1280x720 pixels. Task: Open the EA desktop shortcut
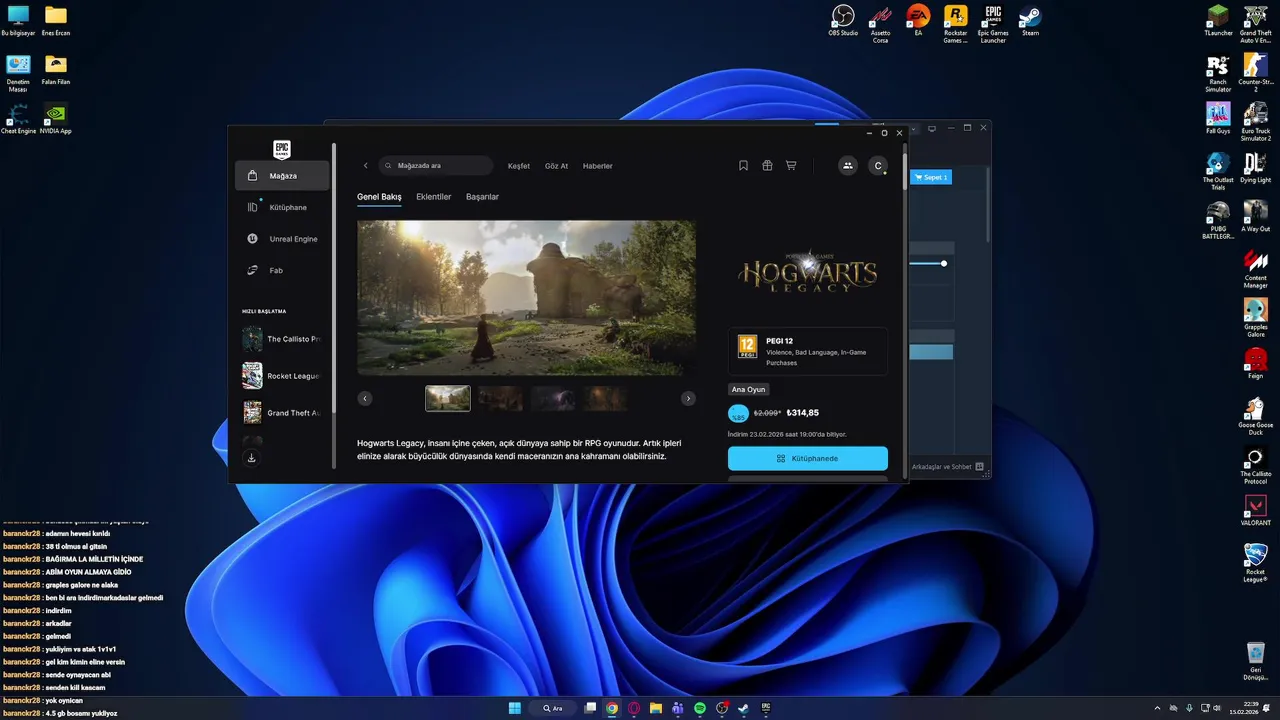[x=918, y=22]
